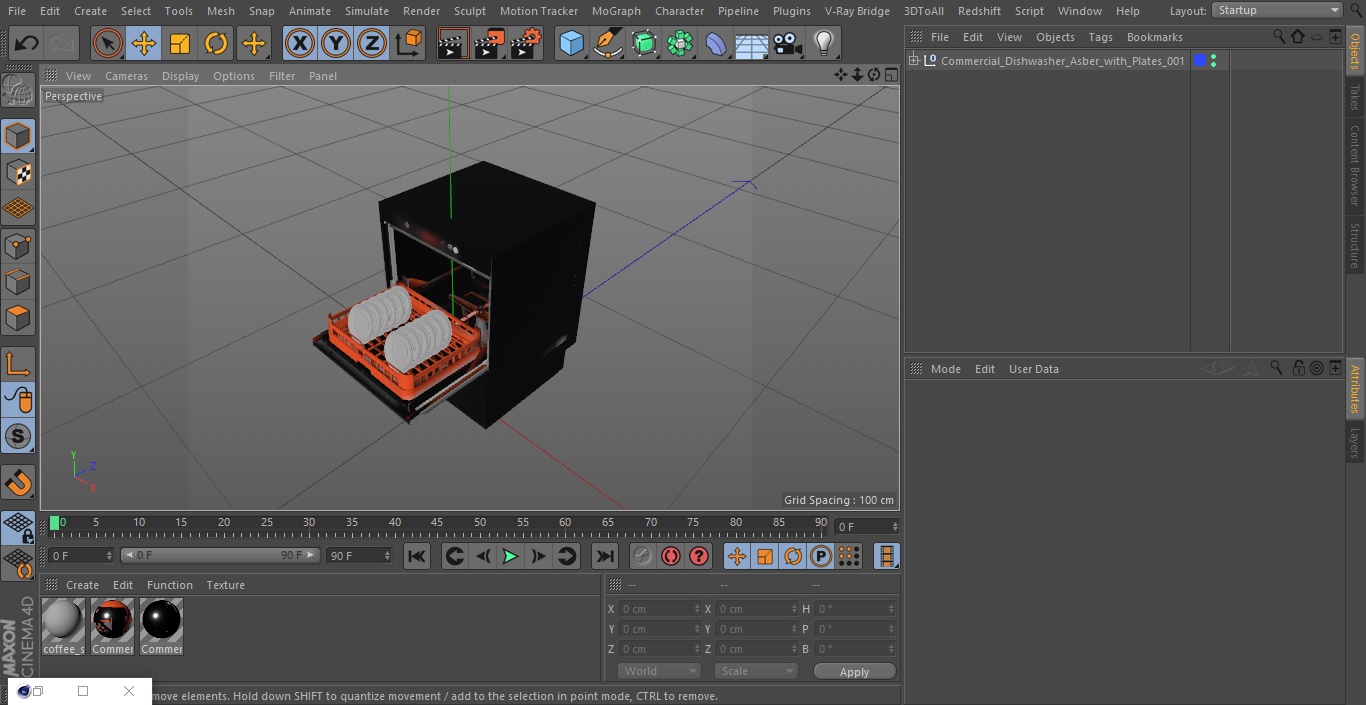Click the preview range slider bar
The width and height of the screenshot is (1366, 705).
pyautogui.click(x=220, y=555)
